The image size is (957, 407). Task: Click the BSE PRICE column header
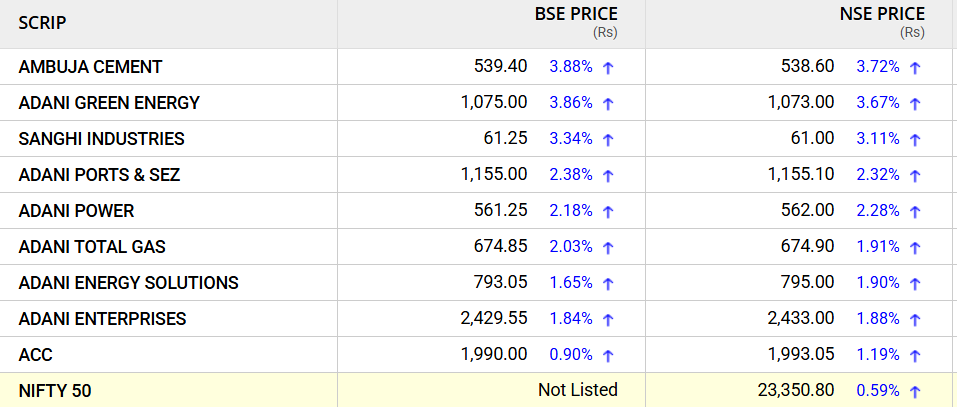[576, 14]
